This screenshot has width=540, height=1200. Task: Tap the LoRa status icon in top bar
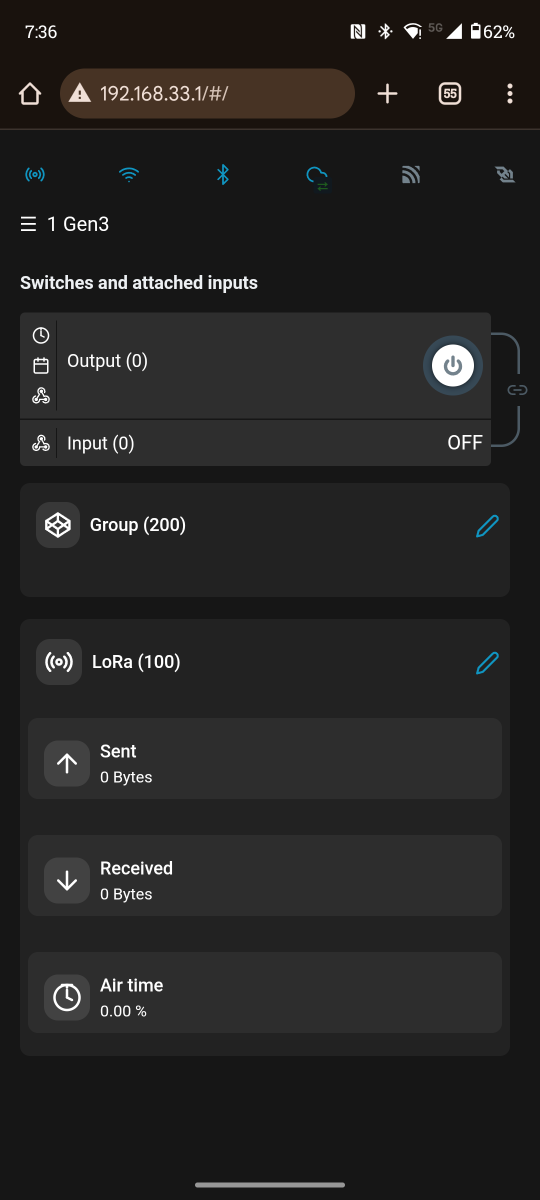point(35,175)
